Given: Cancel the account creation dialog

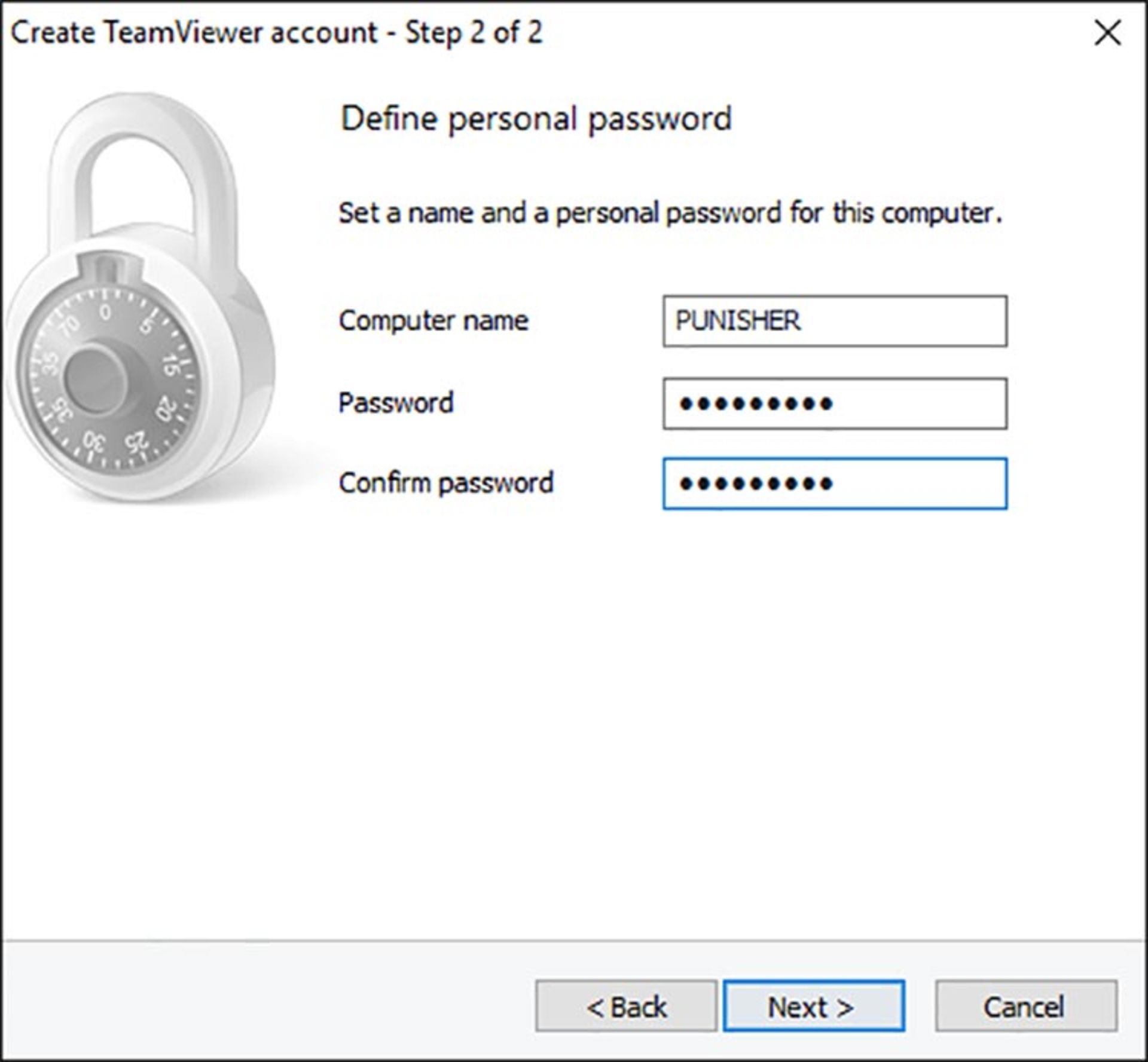Looking at the screenshot, I should click(1025, 1006).
